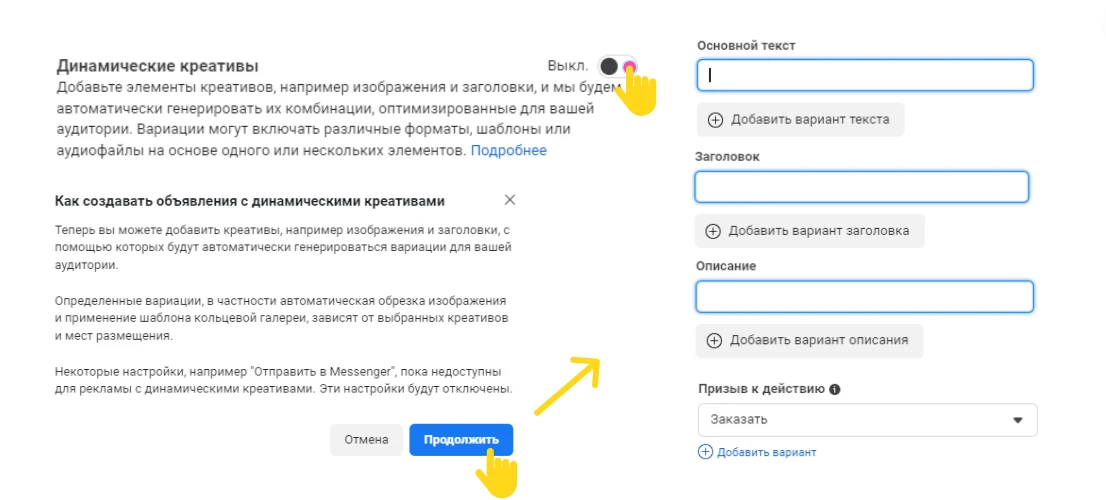Open the Подробнее link
1106x500 pixels.
point(509,150)
